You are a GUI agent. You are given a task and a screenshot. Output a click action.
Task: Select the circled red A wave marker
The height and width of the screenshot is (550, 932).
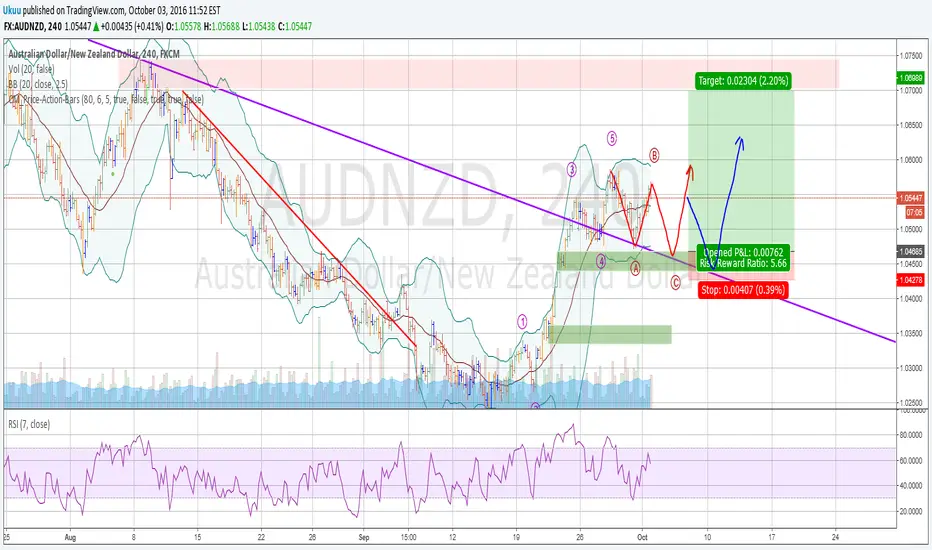(x=635, y=268)
